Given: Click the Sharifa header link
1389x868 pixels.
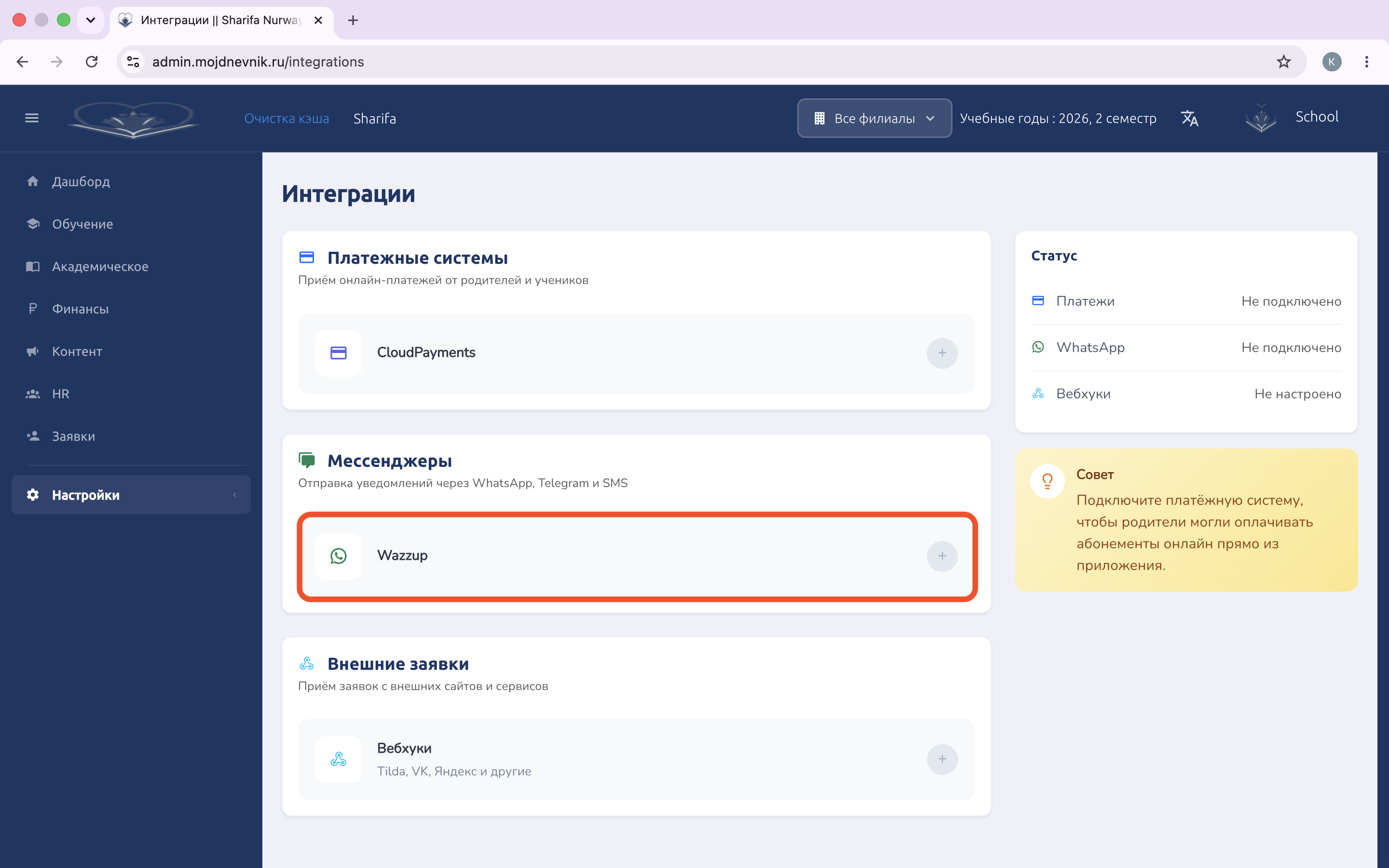Looking at the screenshot, I should point(375,118).
